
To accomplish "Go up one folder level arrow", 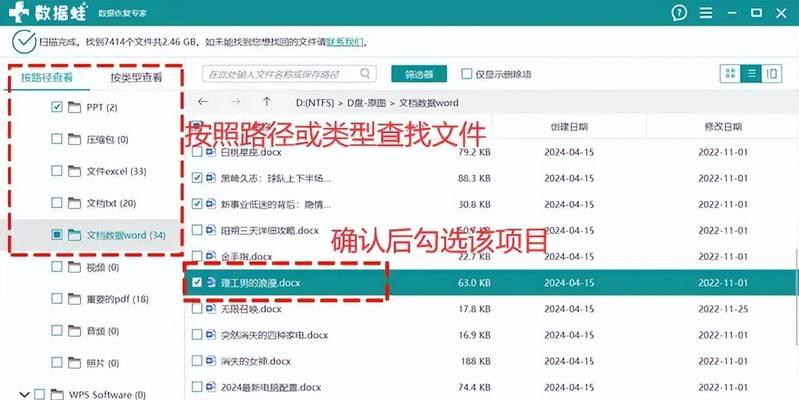I will coord(267,102).
